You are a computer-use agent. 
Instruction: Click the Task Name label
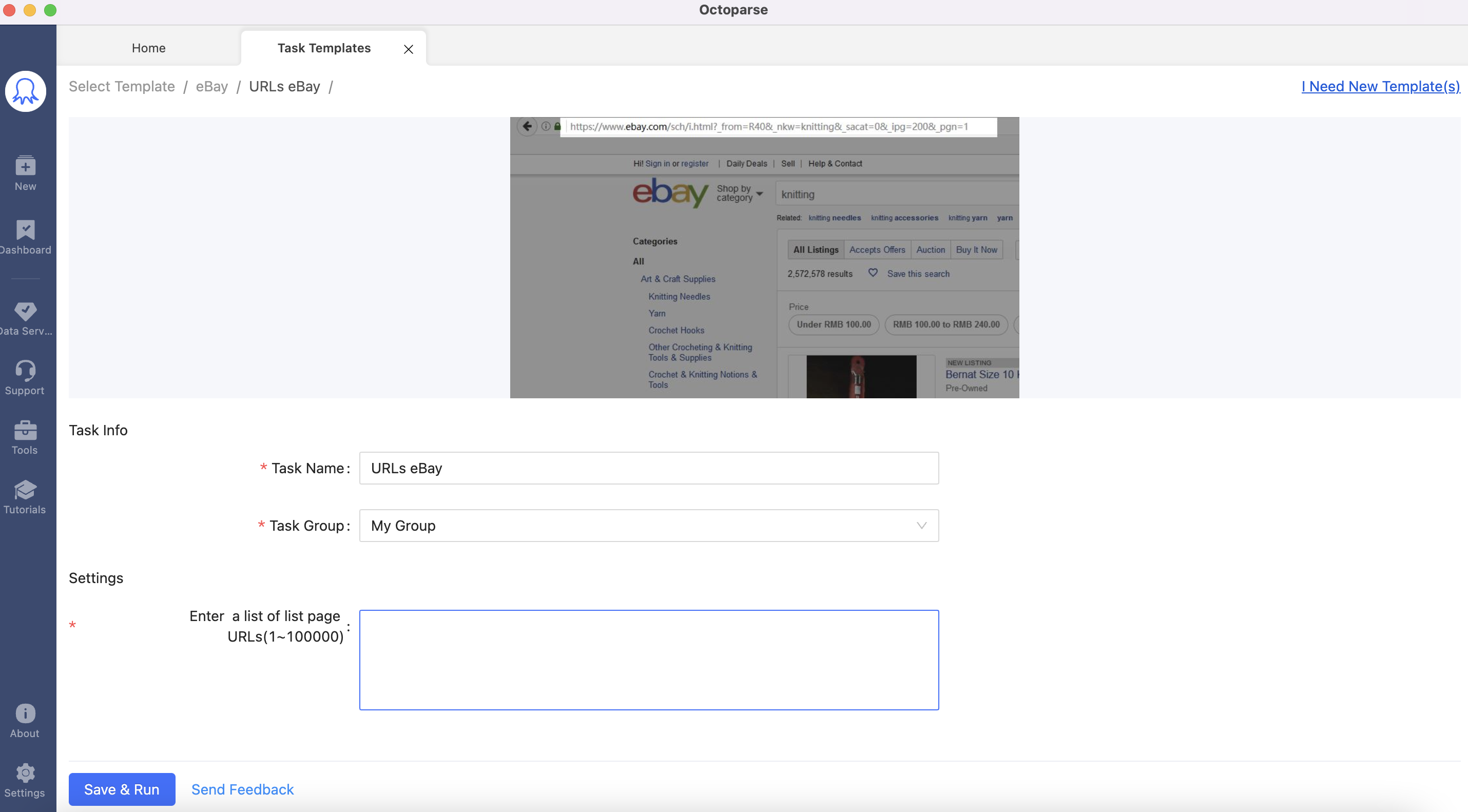310,468
